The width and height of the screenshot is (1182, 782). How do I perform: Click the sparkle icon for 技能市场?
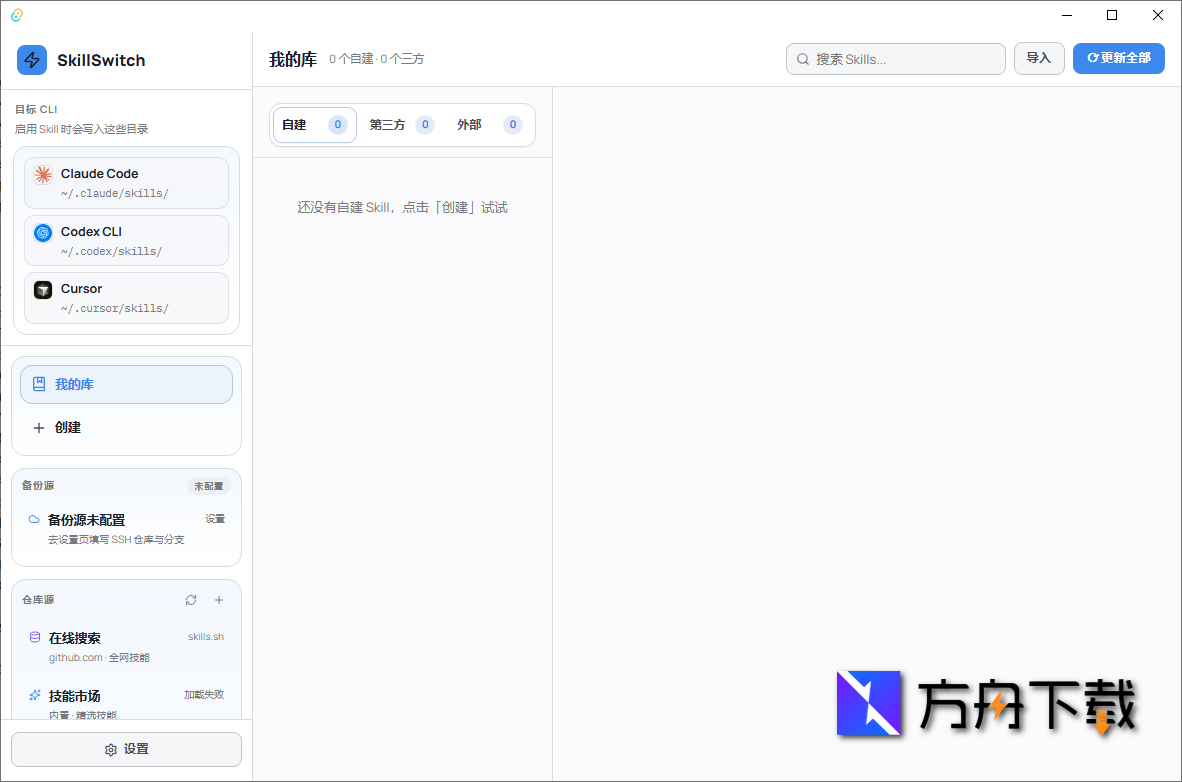click(35, 695)
